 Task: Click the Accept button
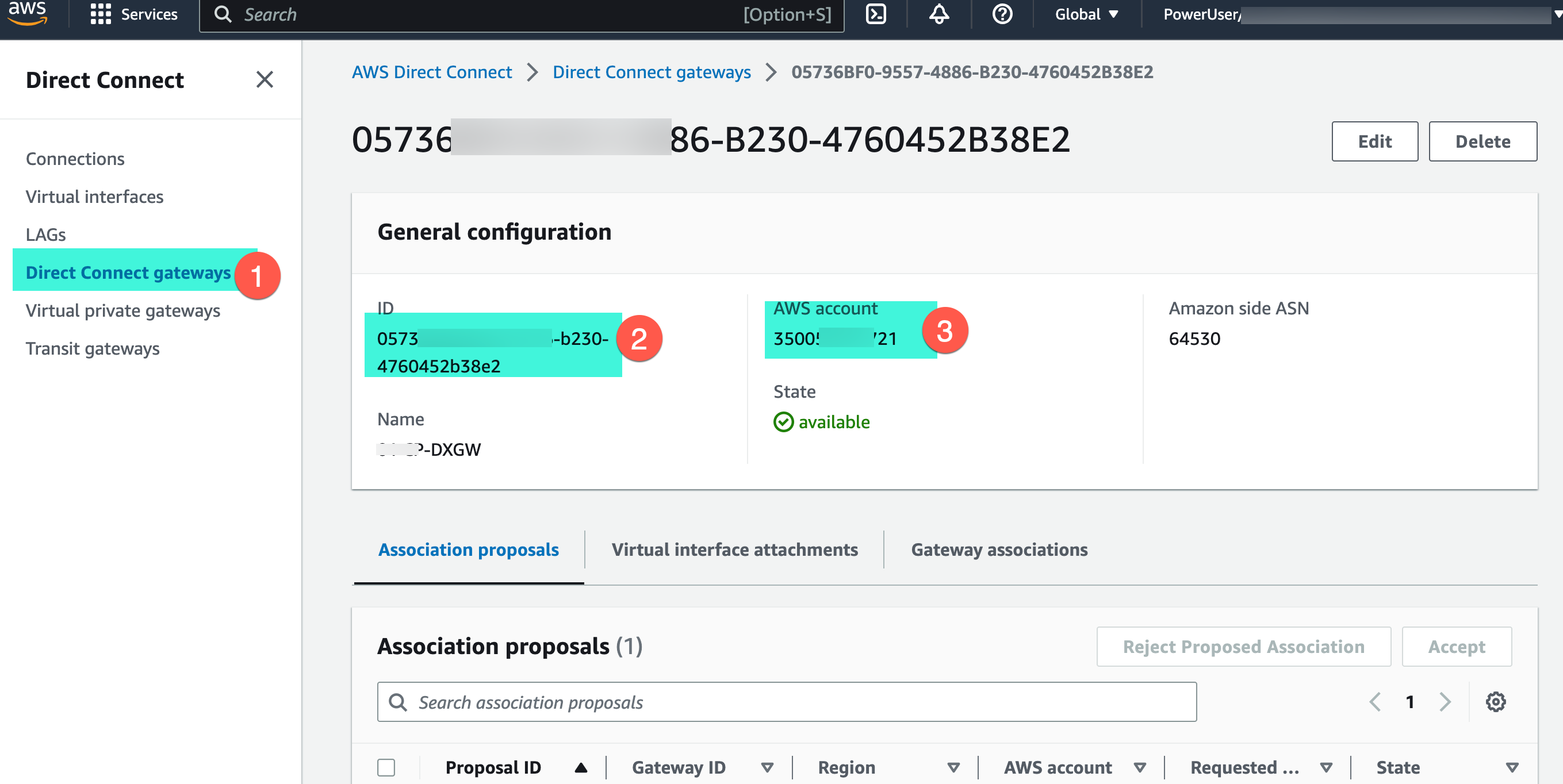point(1456,647)
